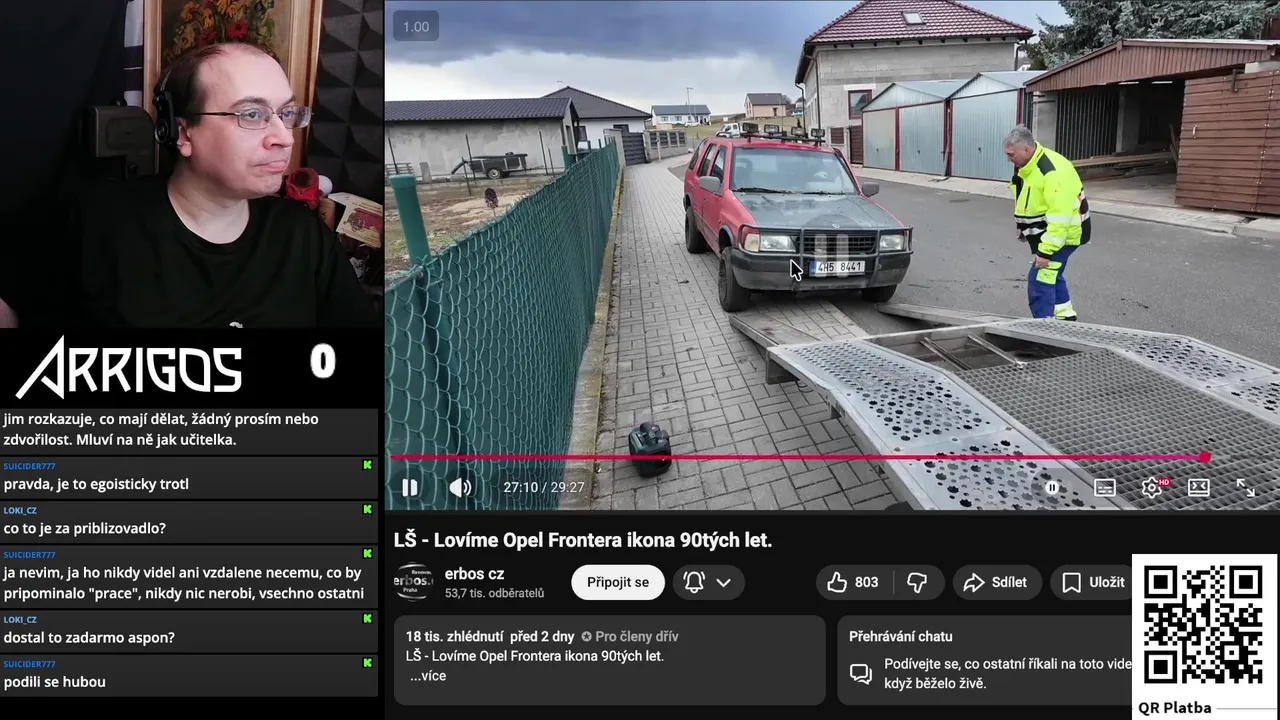Mute the video with speaker icon

point(460,488)
